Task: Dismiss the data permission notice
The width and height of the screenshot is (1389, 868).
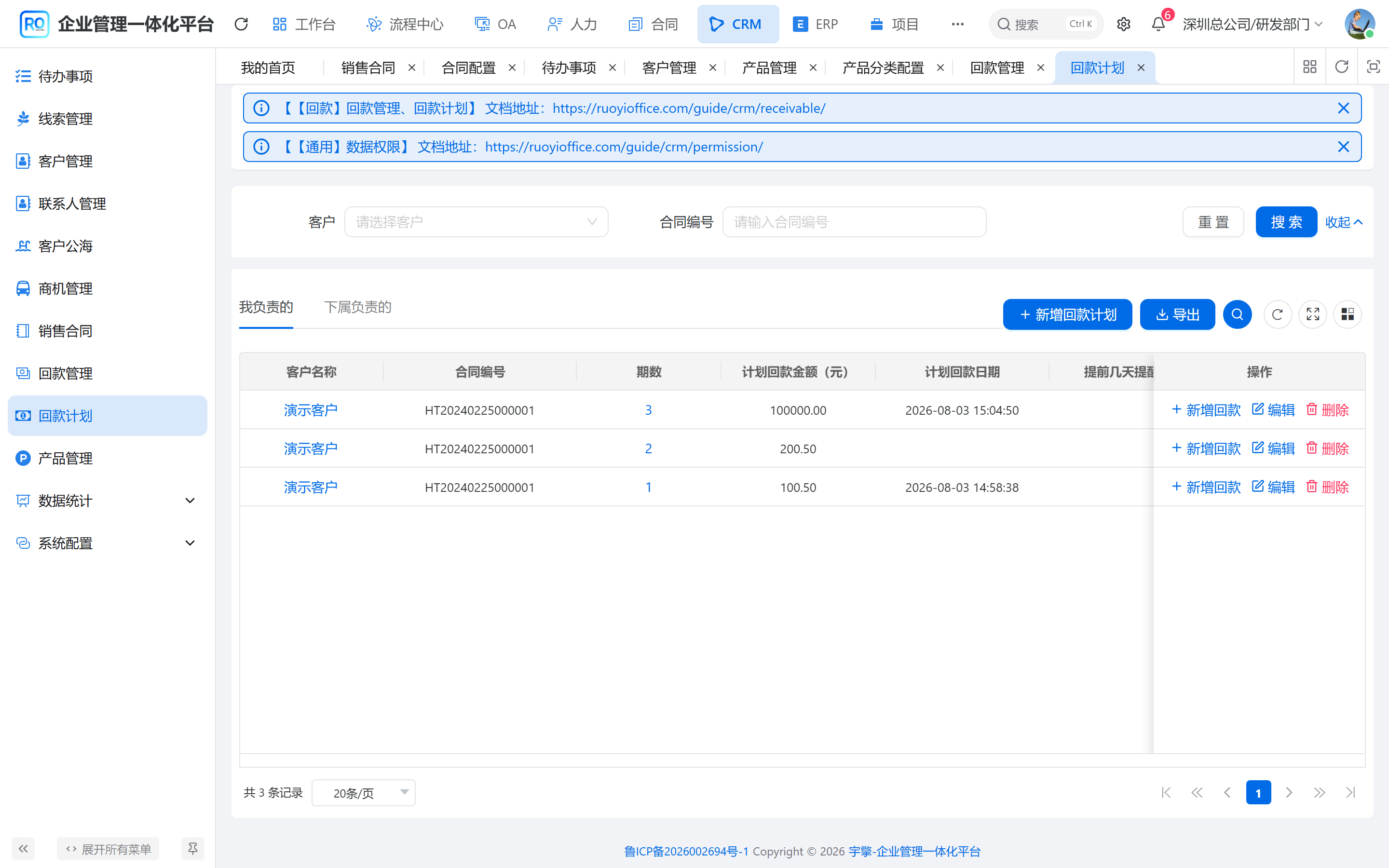Action: (1343, 147)
